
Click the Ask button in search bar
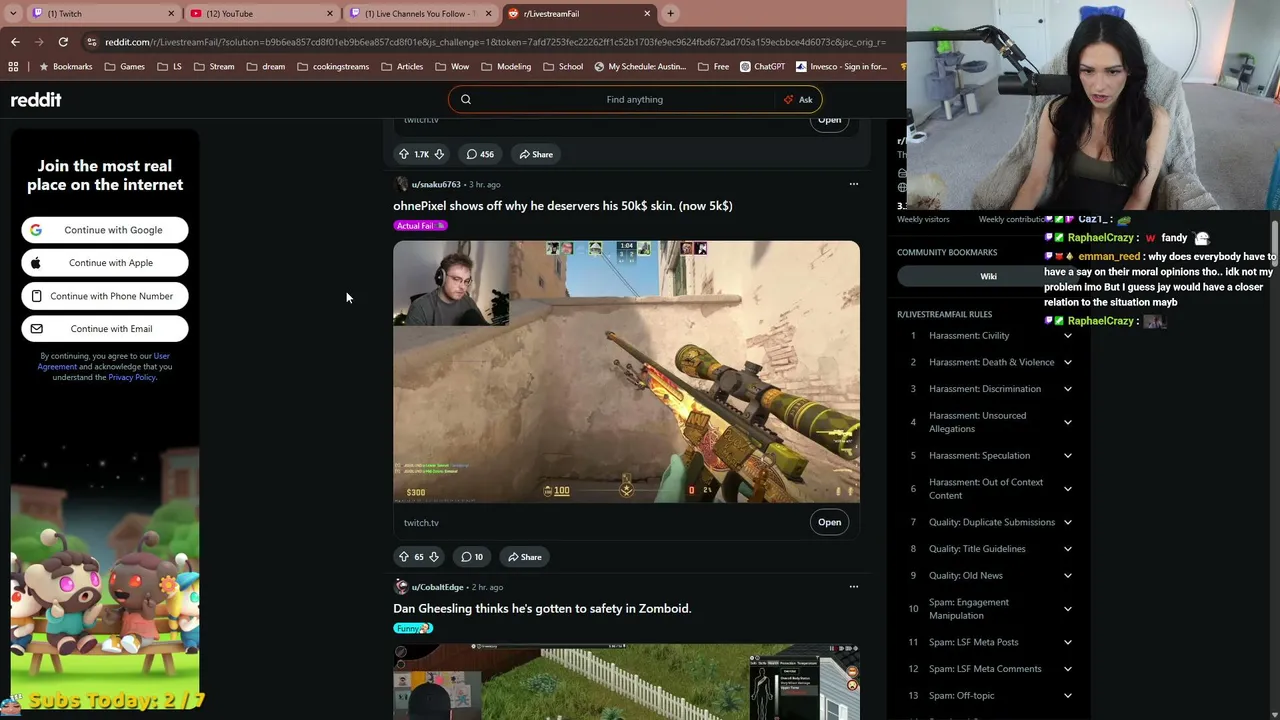click(799, 100)
